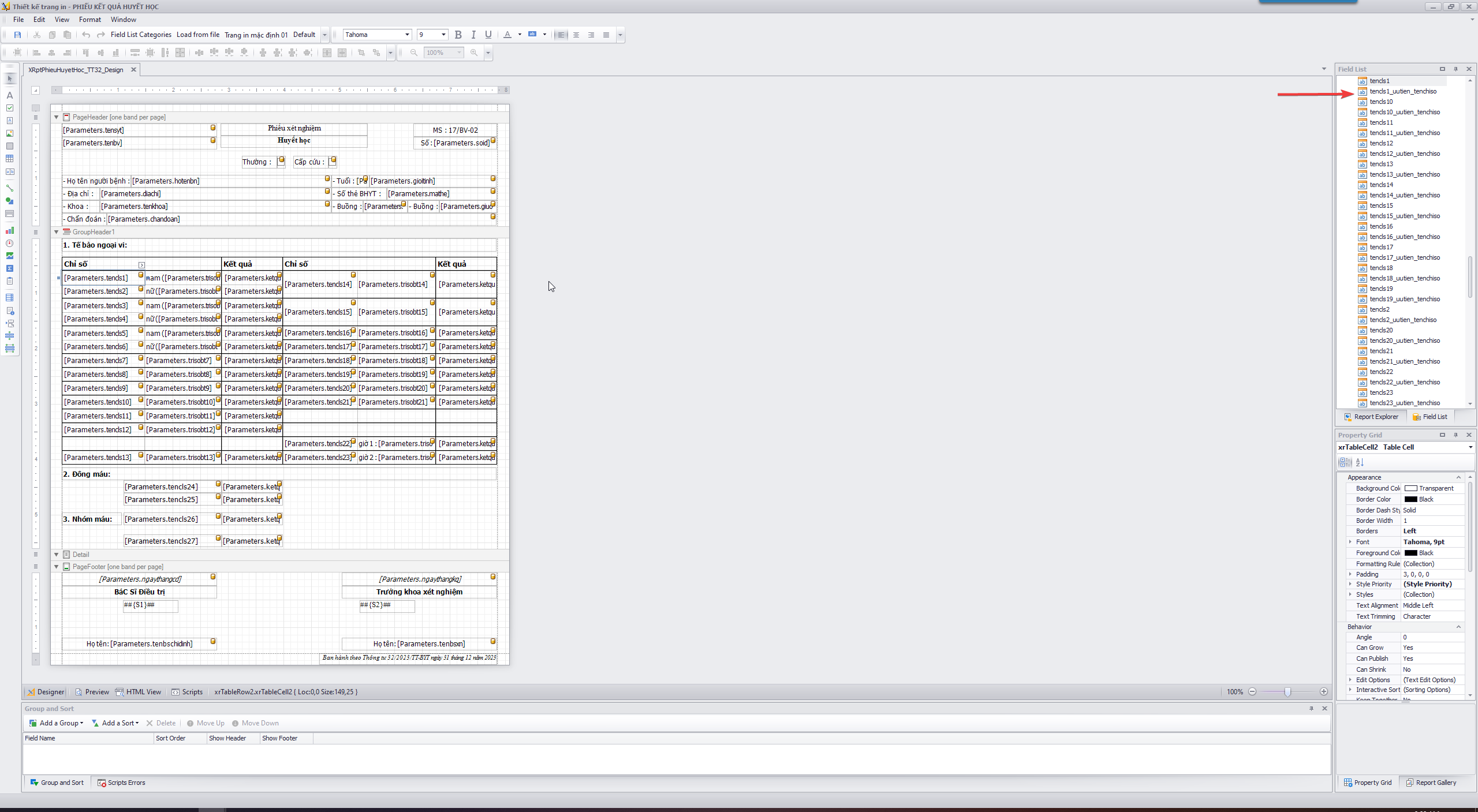
Task: Open the Format menu
Action: [x=89, y=20]
